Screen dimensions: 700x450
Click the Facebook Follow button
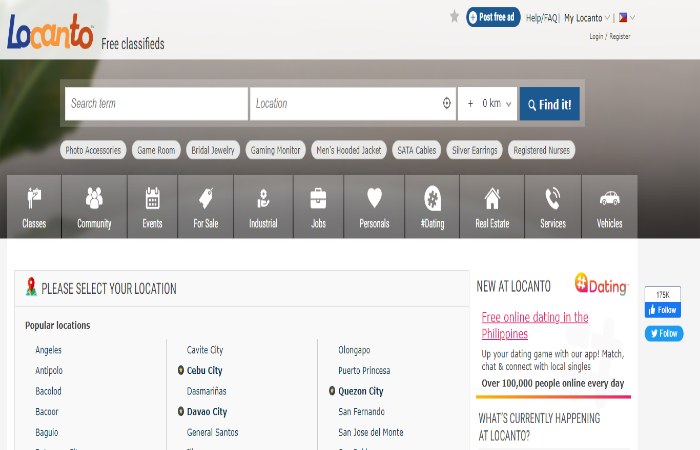662,310
